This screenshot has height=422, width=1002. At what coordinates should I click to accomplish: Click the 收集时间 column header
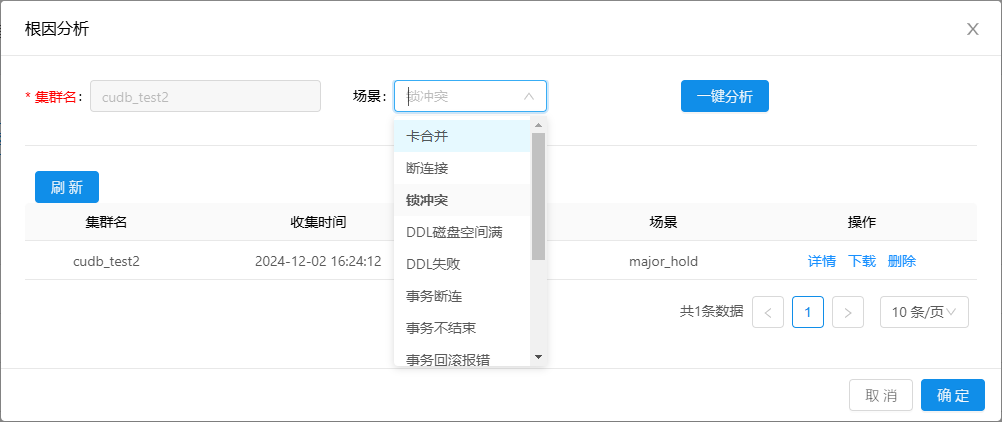pyautogui.click(x=318, y=222)
